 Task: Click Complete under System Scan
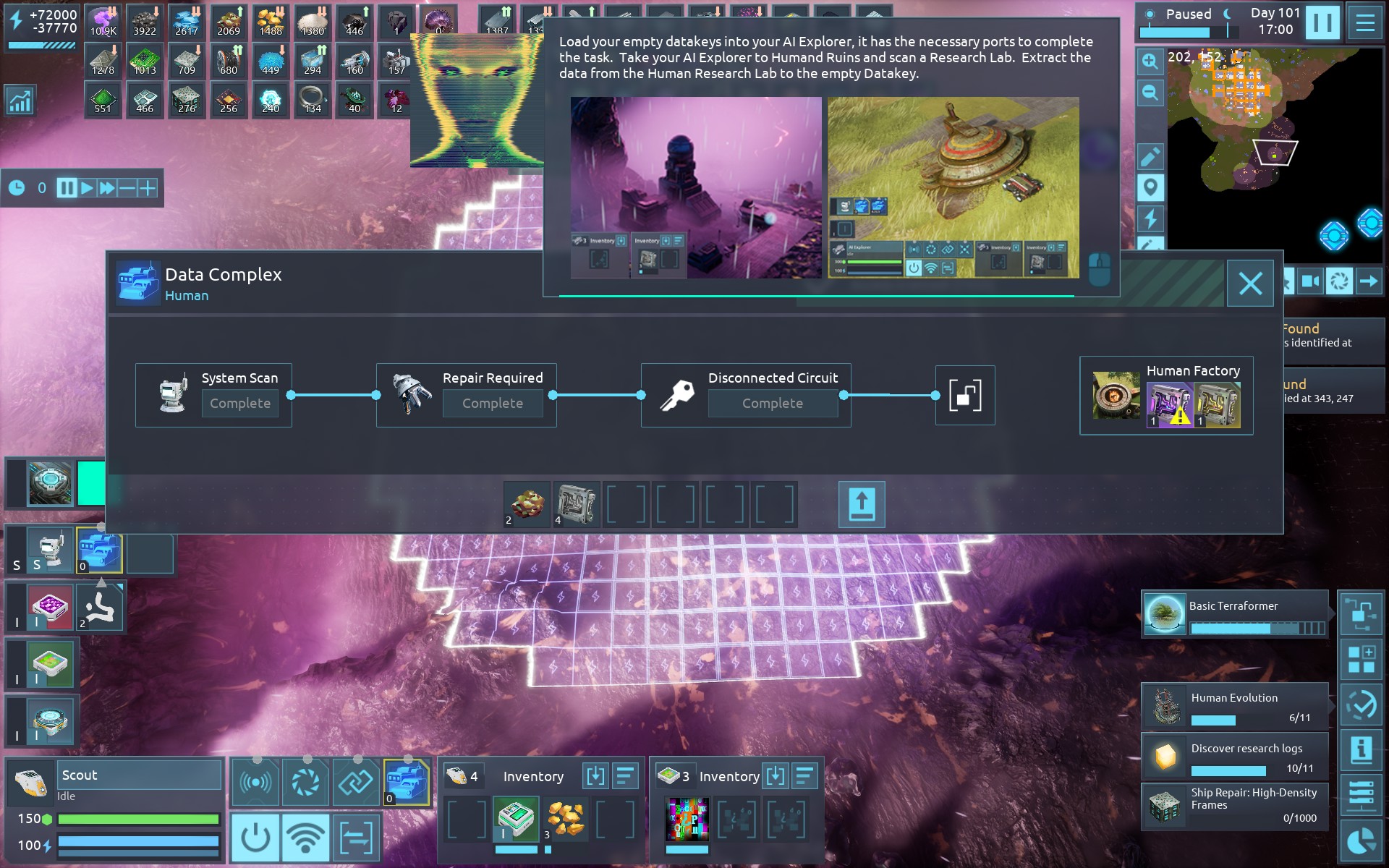click(x=240, y=404)
